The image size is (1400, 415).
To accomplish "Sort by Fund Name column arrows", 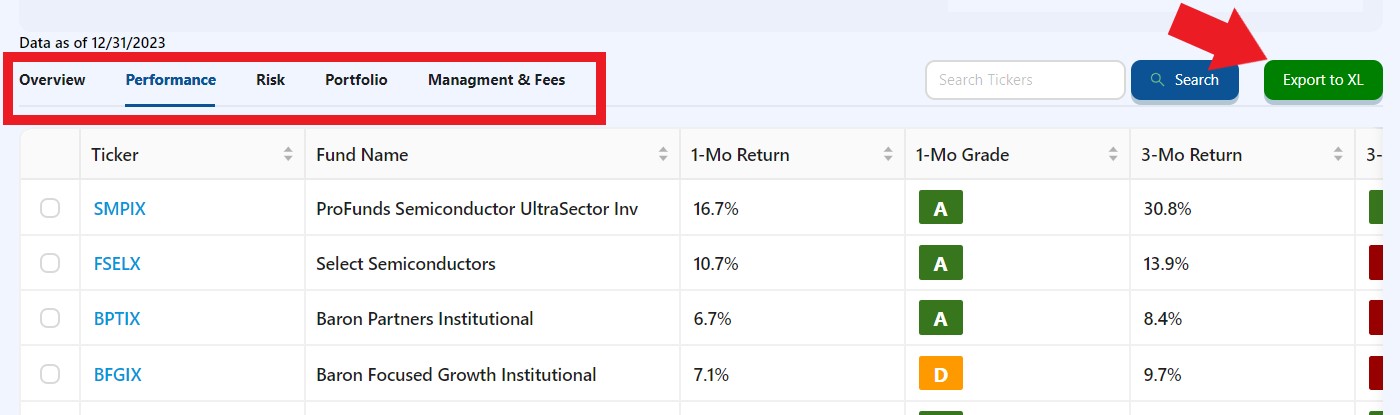I will tap(663, 155).
